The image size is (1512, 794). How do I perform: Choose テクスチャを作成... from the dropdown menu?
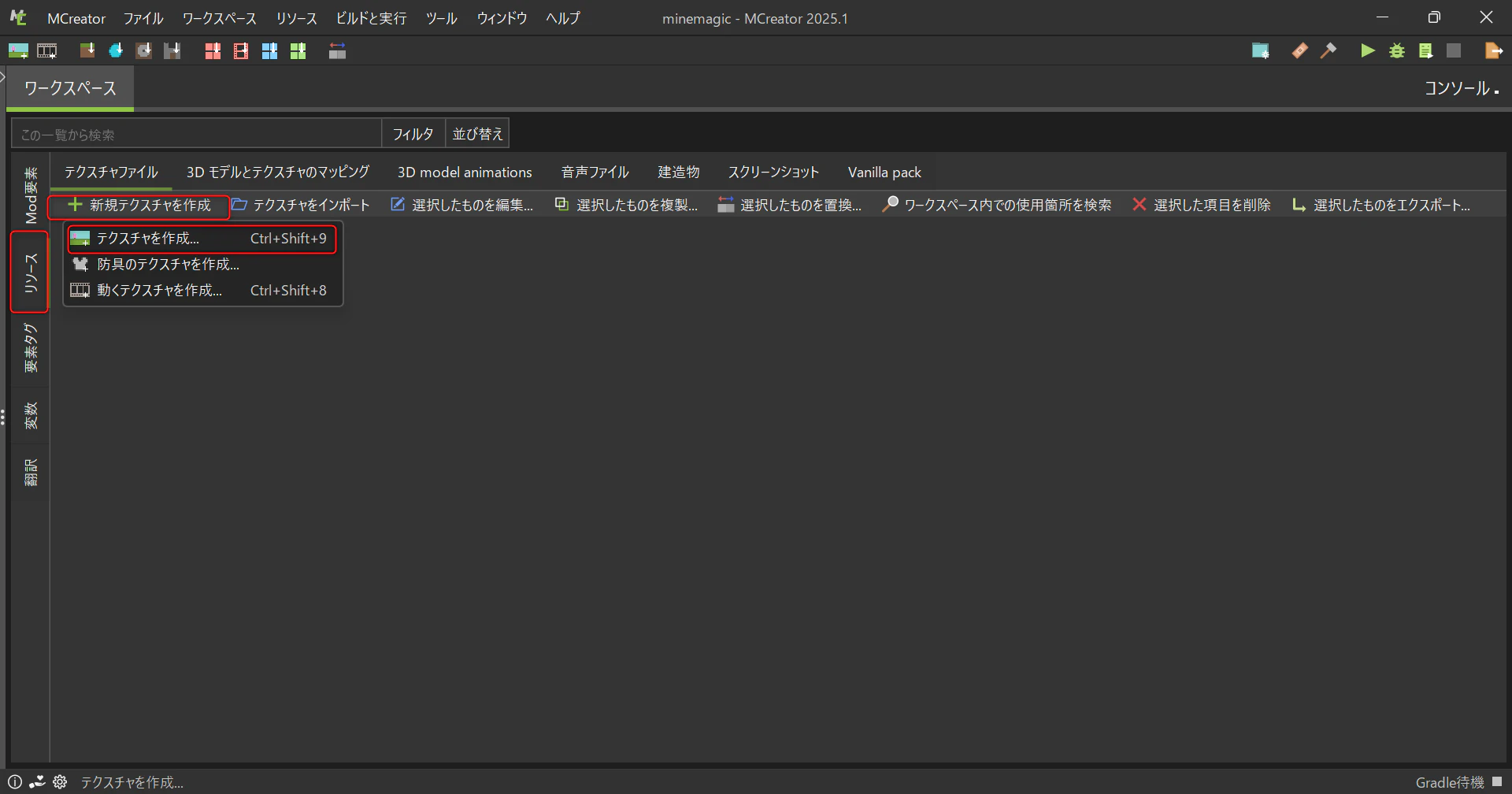202,239
